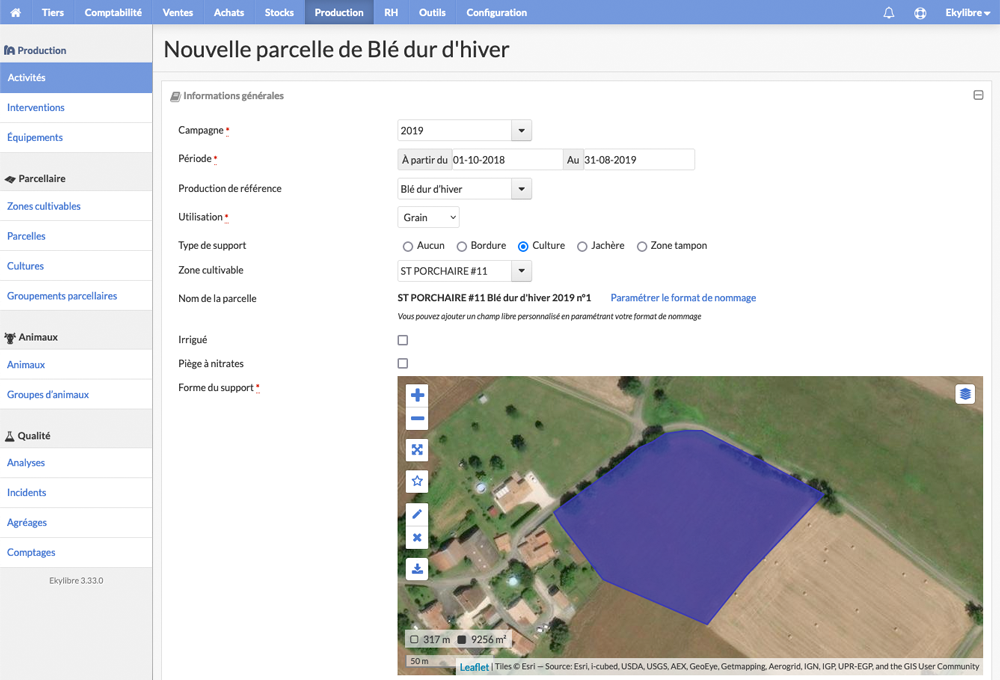Viewport: 1000px width, 680px height.
Task: Open the RH menu
Action: coord(391,12)
